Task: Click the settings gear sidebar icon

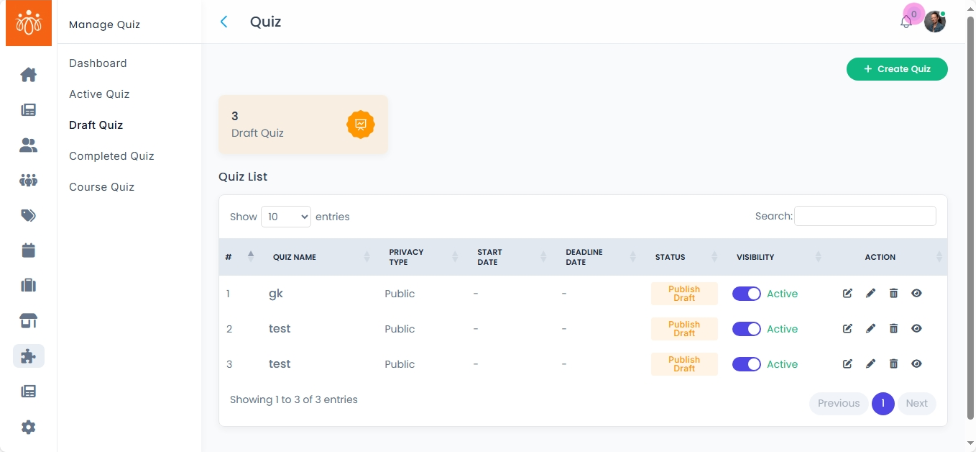Action: (x=28, y=427)
